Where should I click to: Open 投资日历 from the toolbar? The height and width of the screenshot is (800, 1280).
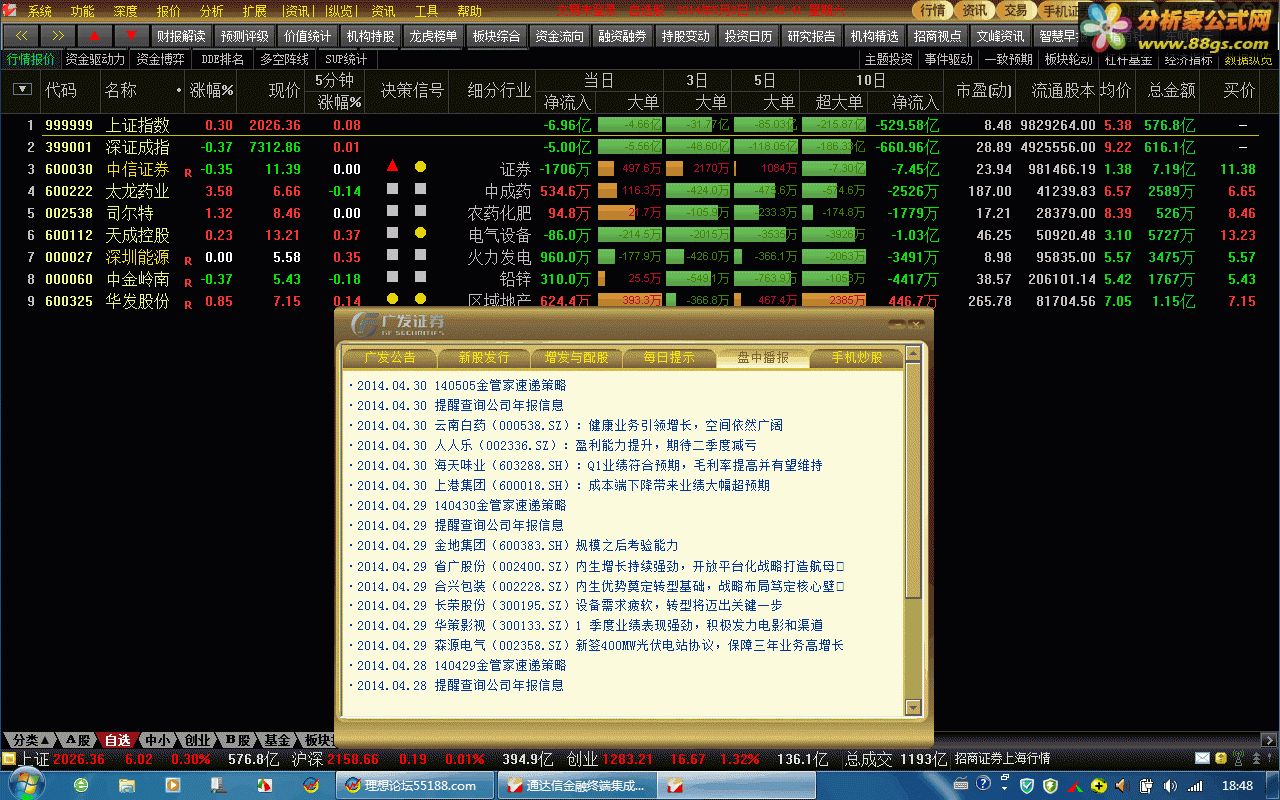[748, 36]
